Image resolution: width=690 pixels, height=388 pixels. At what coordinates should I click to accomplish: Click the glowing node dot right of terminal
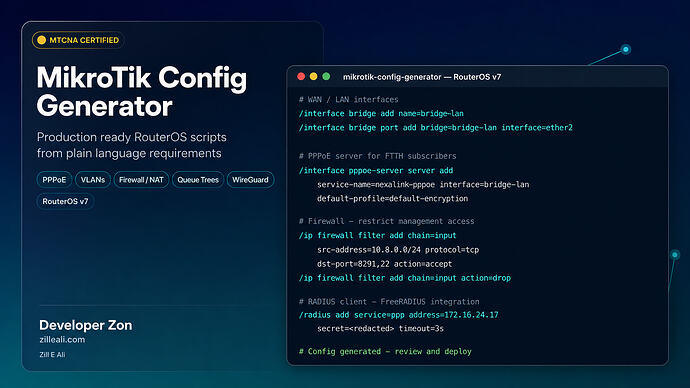tap(675, 254)
